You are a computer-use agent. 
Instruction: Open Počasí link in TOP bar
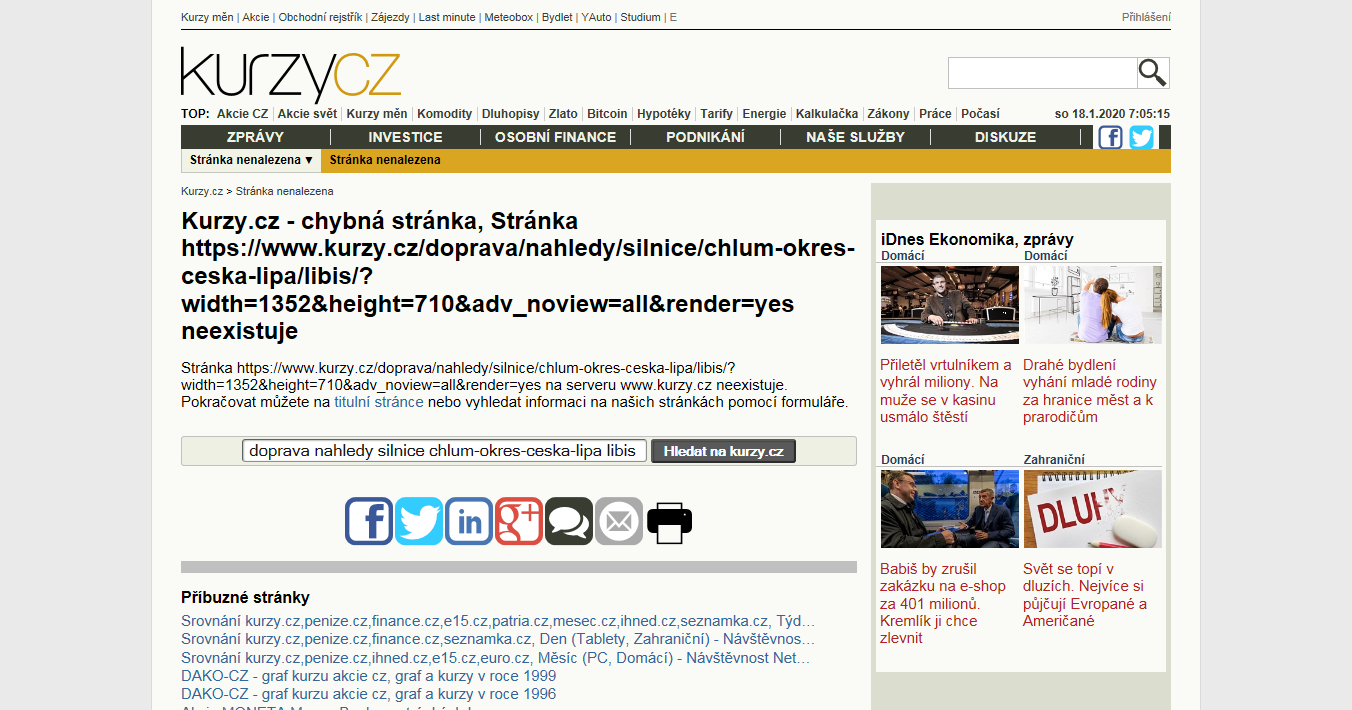click(980, 114)
